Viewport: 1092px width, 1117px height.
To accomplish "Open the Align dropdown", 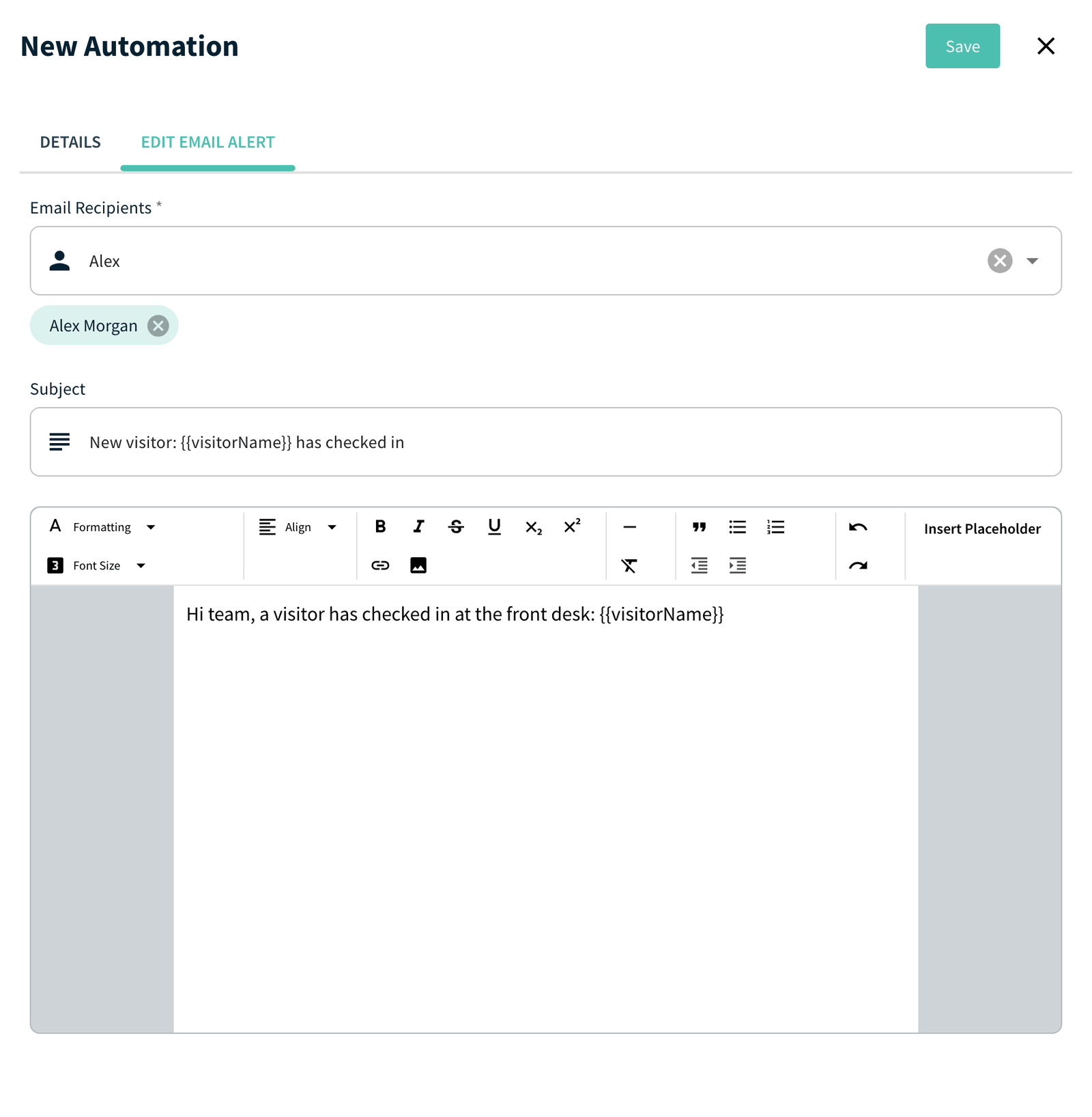I will (298, 527).
